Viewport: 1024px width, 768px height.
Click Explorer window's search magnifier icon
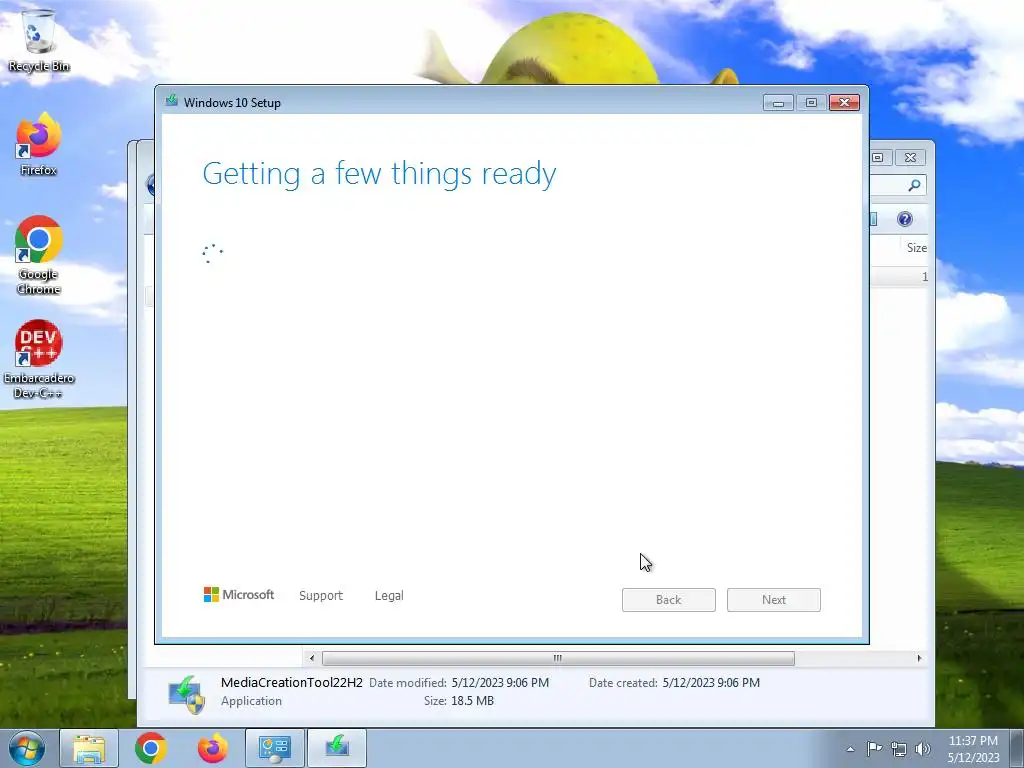tap(914, 185)
